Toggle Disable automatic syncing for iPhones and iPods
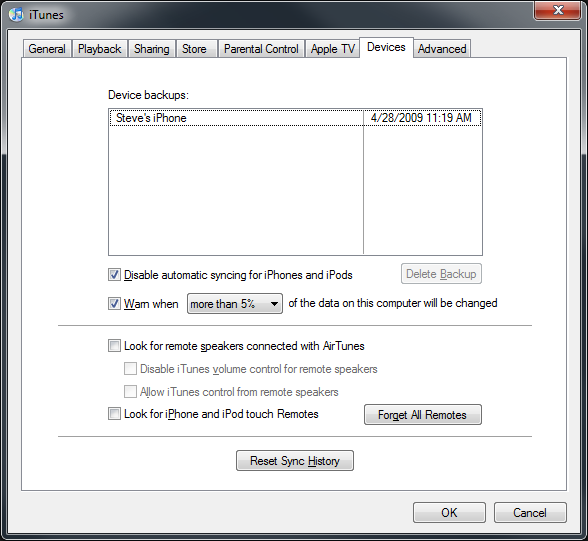This screenshot has height=541, width=588. click(114, 275)
